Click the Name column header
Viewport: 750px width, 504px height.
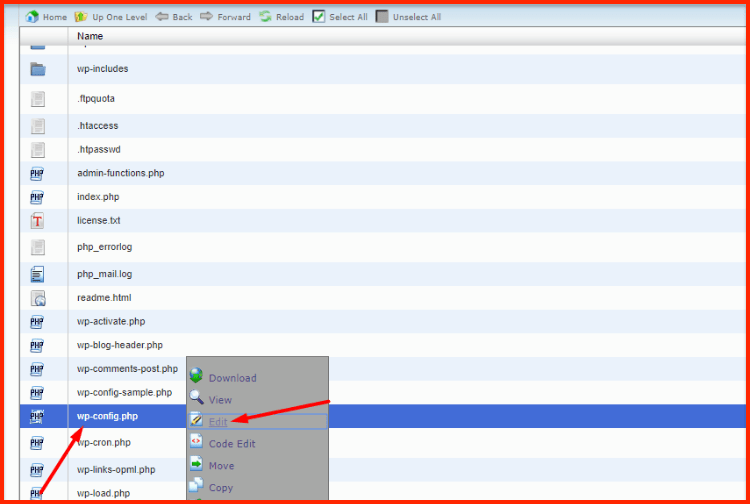(x=89, y=37)
